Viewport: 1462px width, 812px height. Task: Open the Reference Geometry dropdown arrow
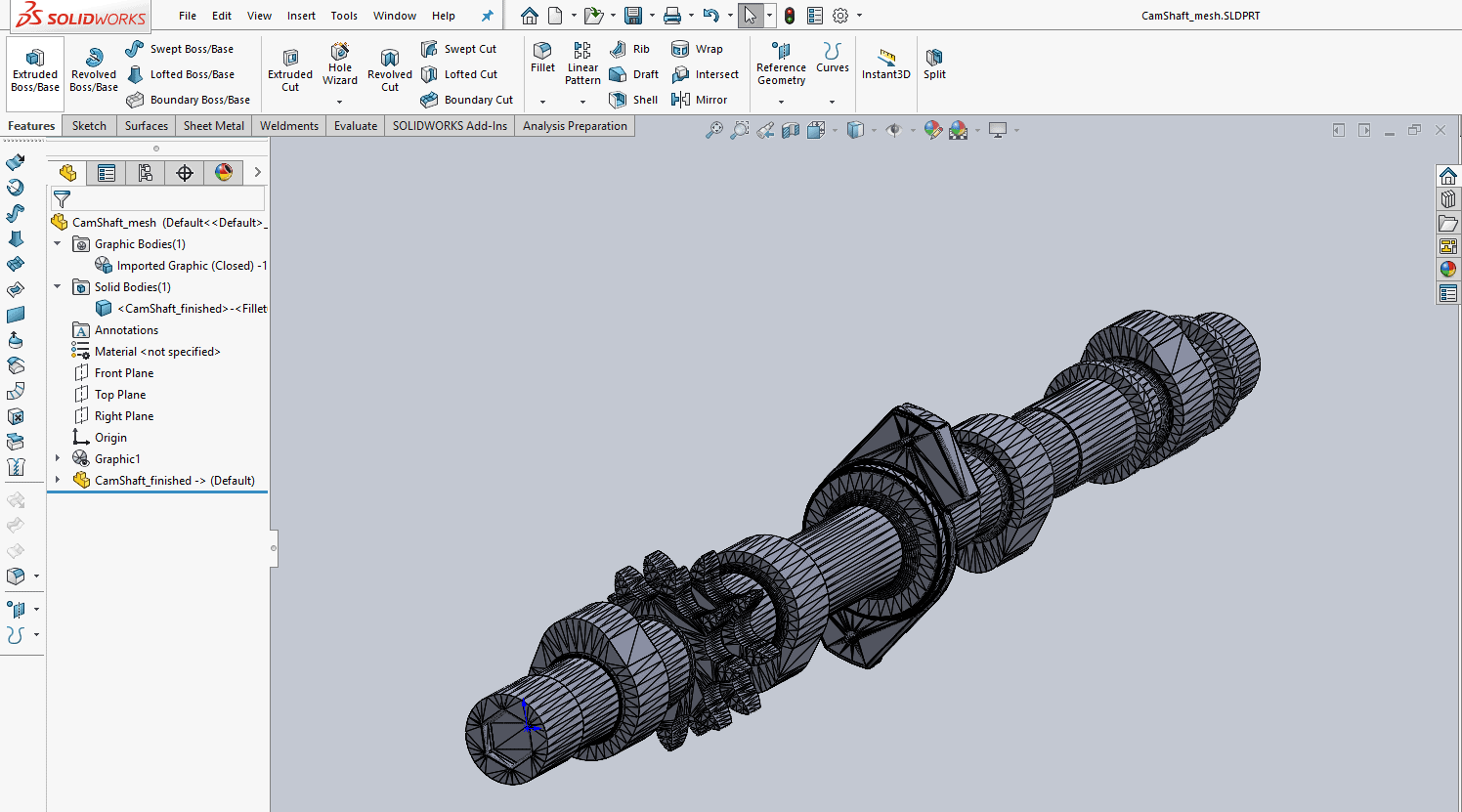[781, 102]
